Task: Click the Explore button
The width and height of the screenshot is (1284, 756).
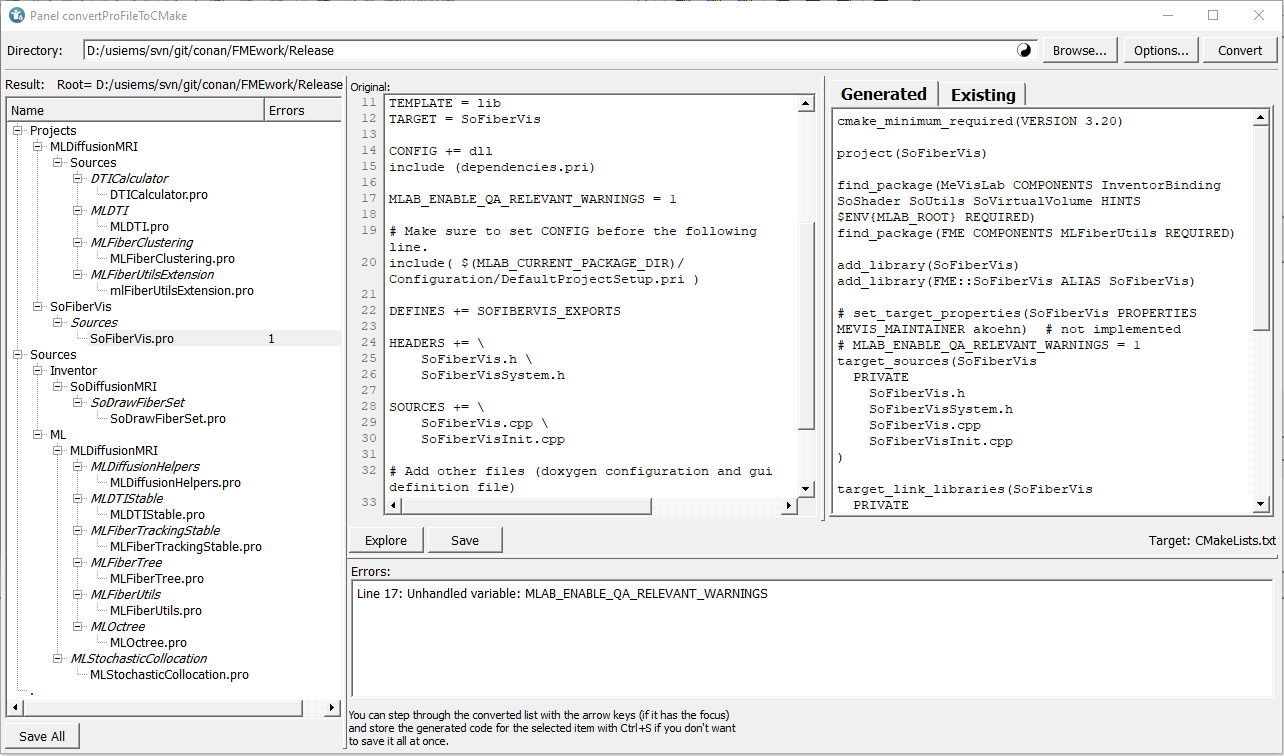Action: 386,540
